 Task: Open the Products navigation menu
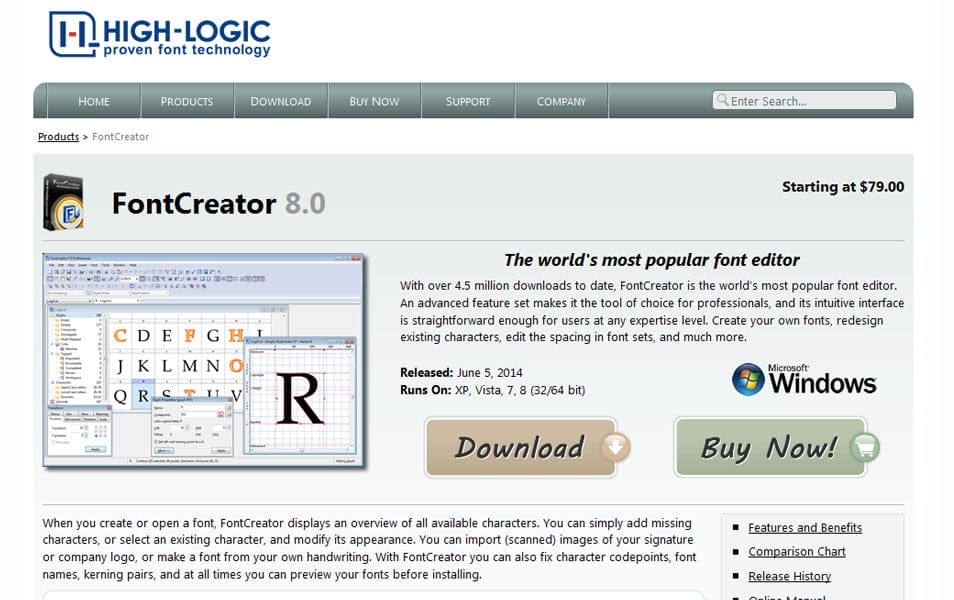[186, 101]
